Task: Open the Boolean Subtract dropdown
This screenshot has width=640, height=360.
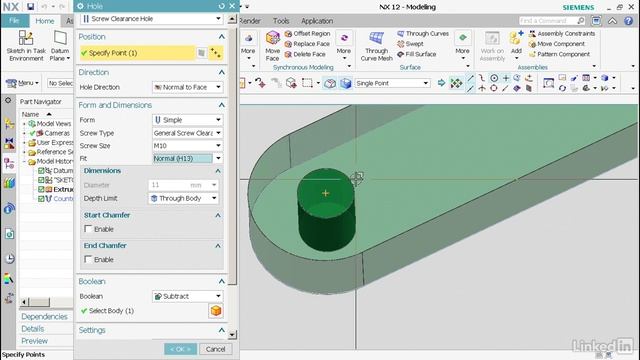Action: 187,296
